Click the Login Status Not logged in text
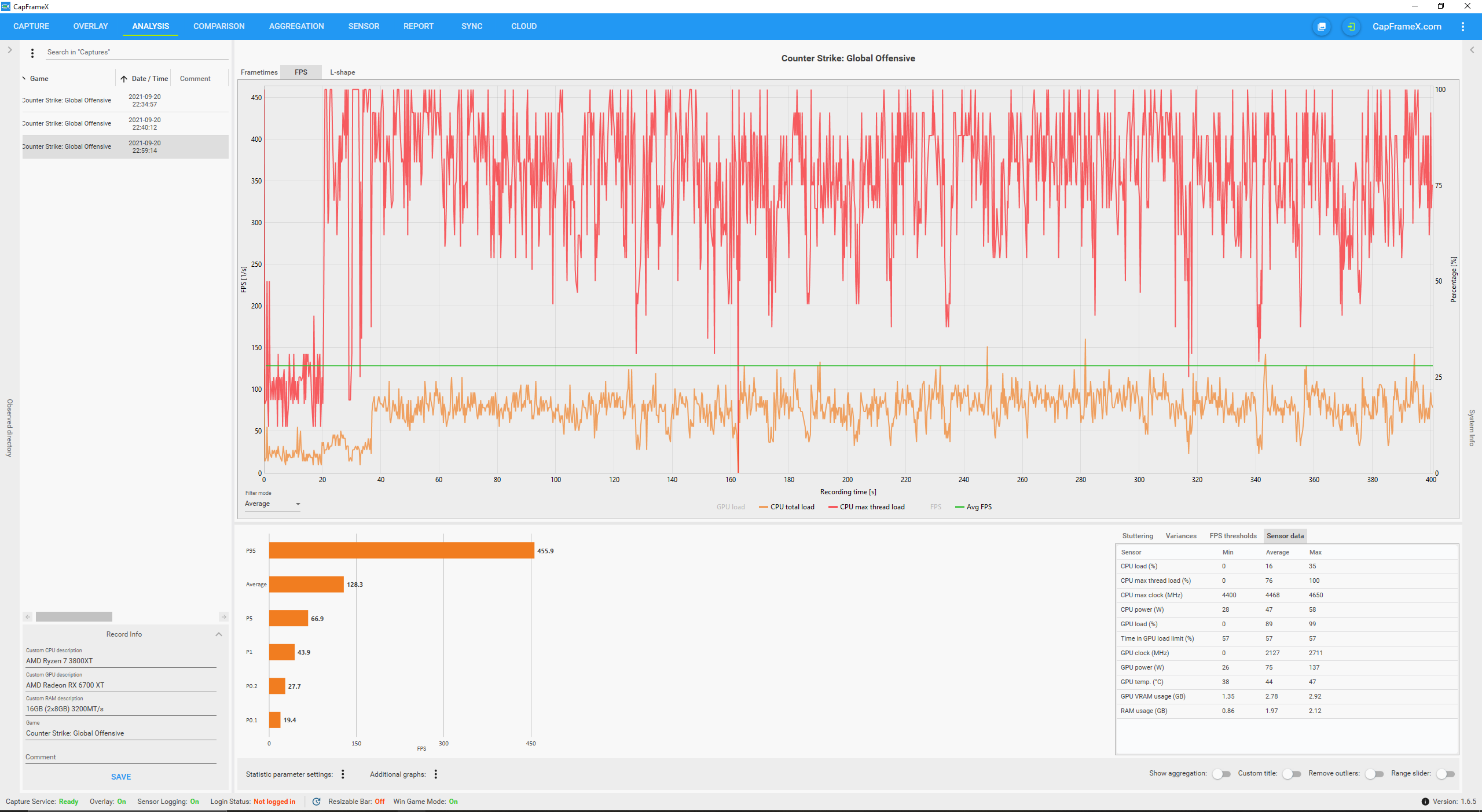The height and width of the screenshot is (812, 1482). point(253,802)
